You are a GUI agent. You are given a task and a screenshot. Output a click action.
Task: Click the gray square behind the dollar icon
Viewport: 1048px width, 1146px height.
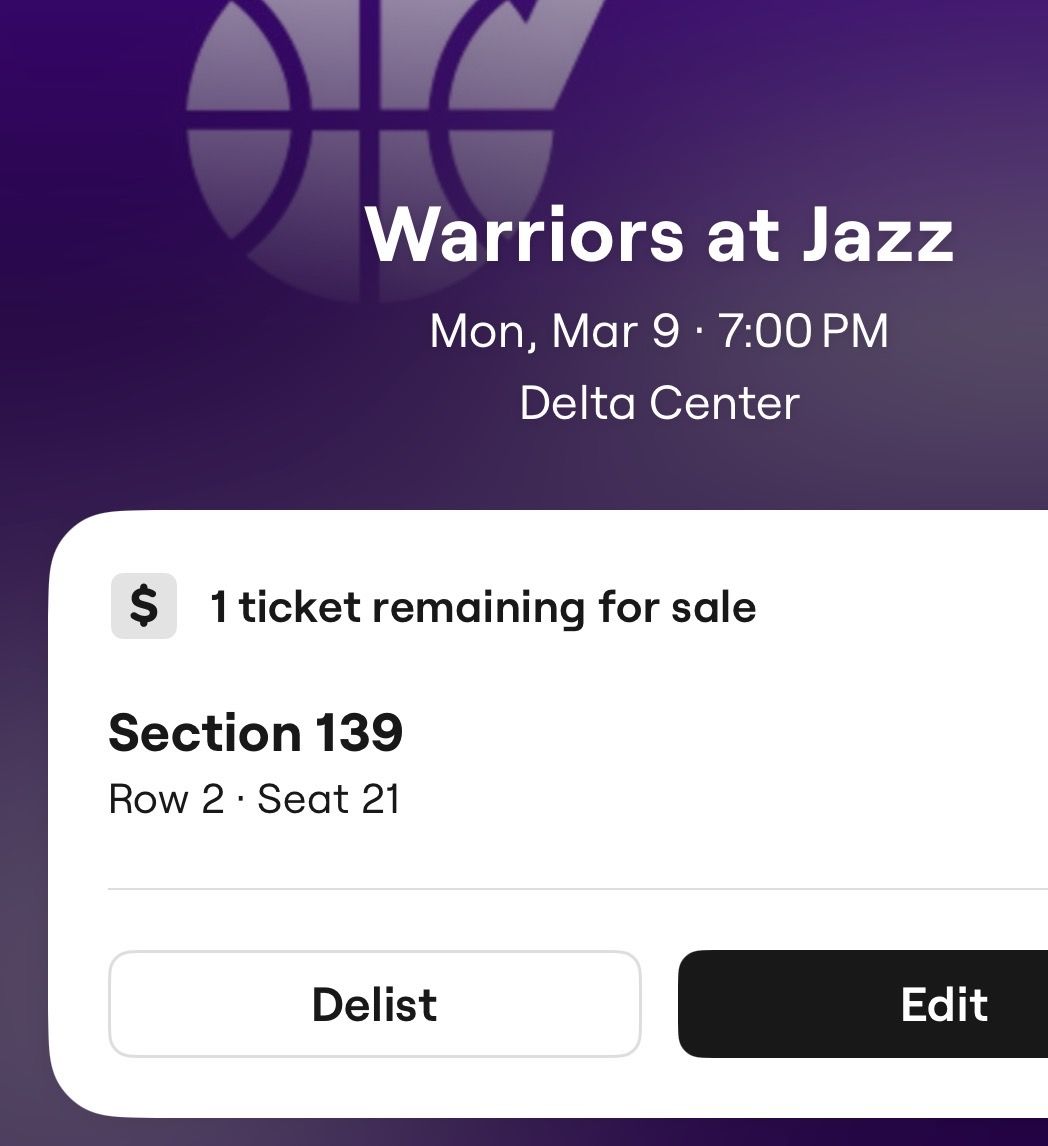pyautogui.click(x=143, y=607)
